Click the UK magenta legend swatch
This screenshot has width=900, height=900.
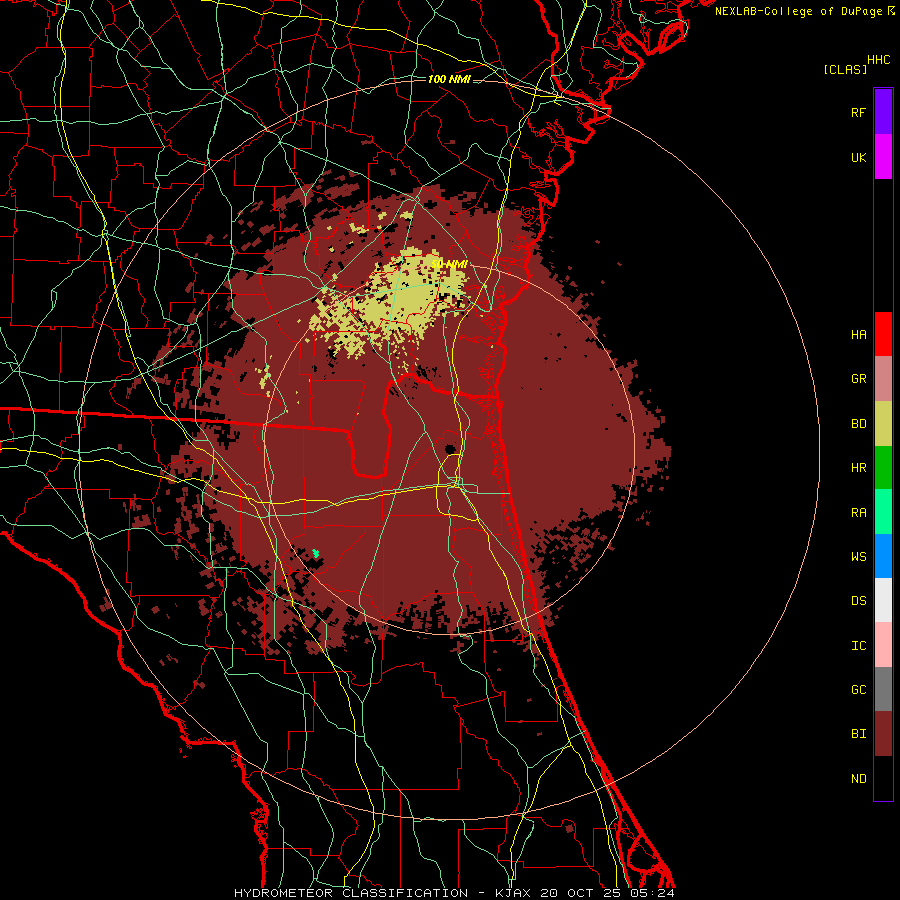tap(883, 157)
